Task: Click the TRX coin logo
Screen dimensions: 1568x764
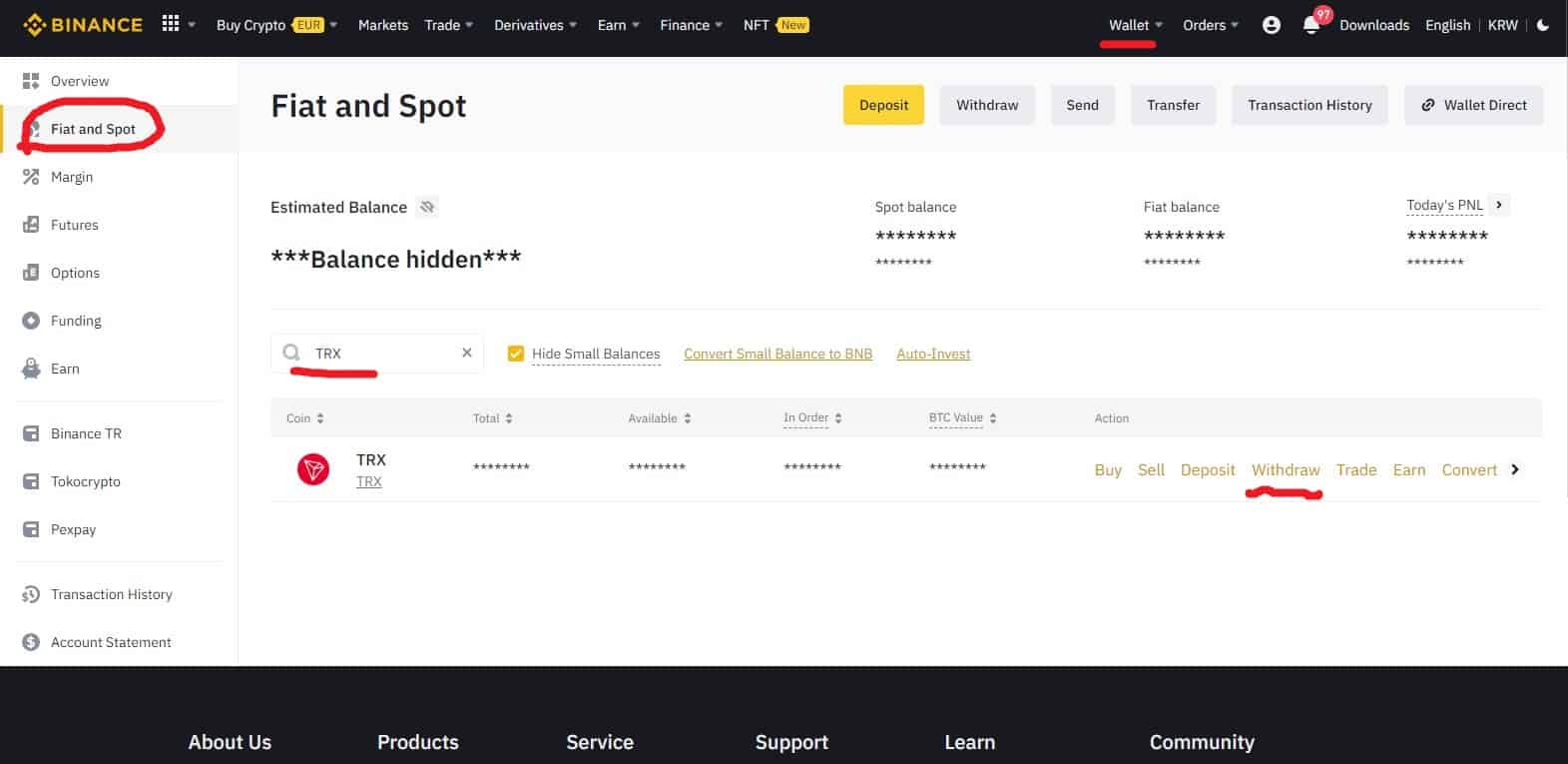Action: pyautogui.click(x=313, y=468)
